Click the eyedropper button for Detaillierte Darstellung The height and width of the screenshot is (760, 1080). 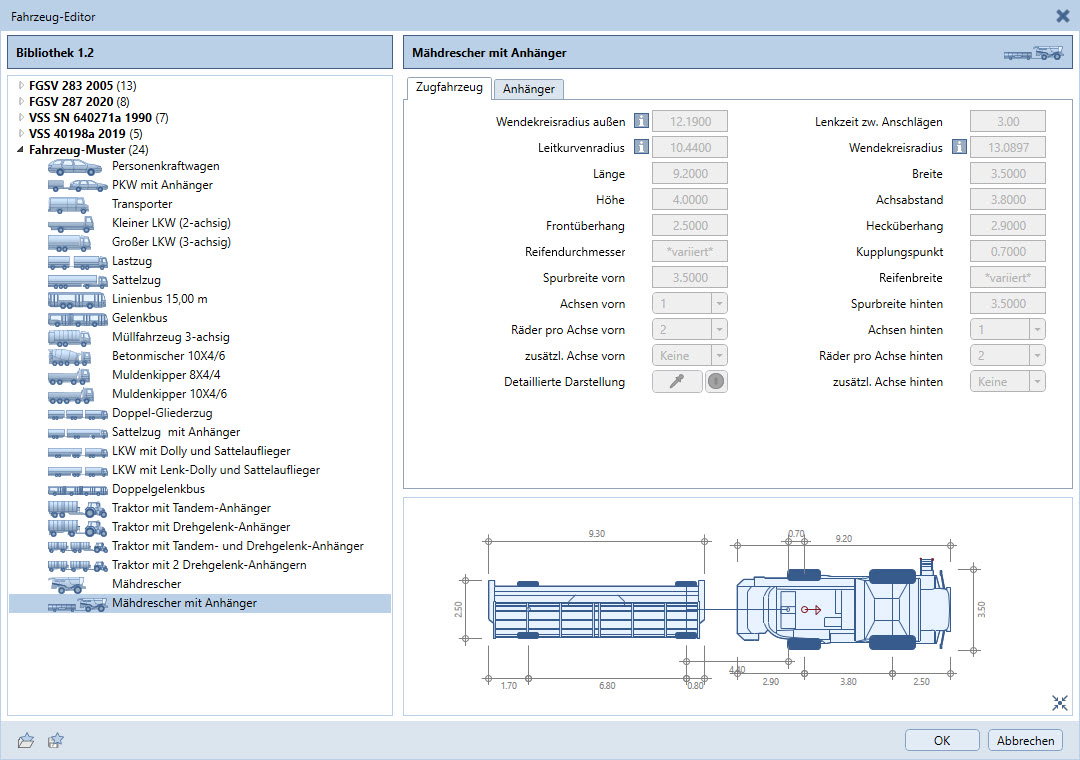(x=677, y=382)
